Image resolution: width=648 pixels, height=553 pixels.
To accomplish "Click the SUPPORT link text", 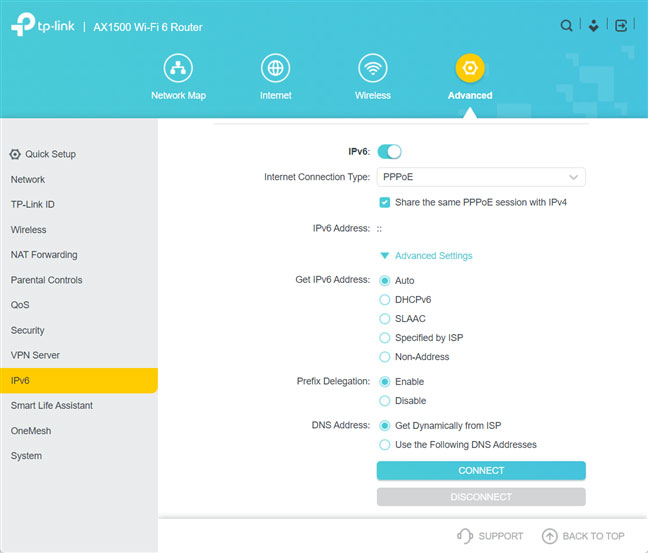I will coord(500,536).
